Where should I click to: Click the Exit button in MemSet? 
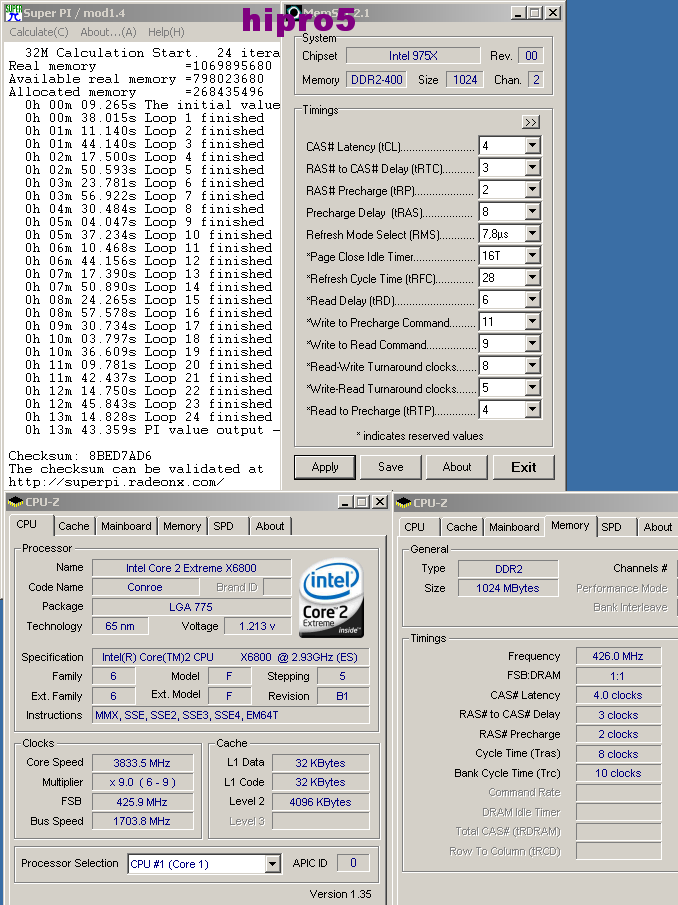[523, 467]
